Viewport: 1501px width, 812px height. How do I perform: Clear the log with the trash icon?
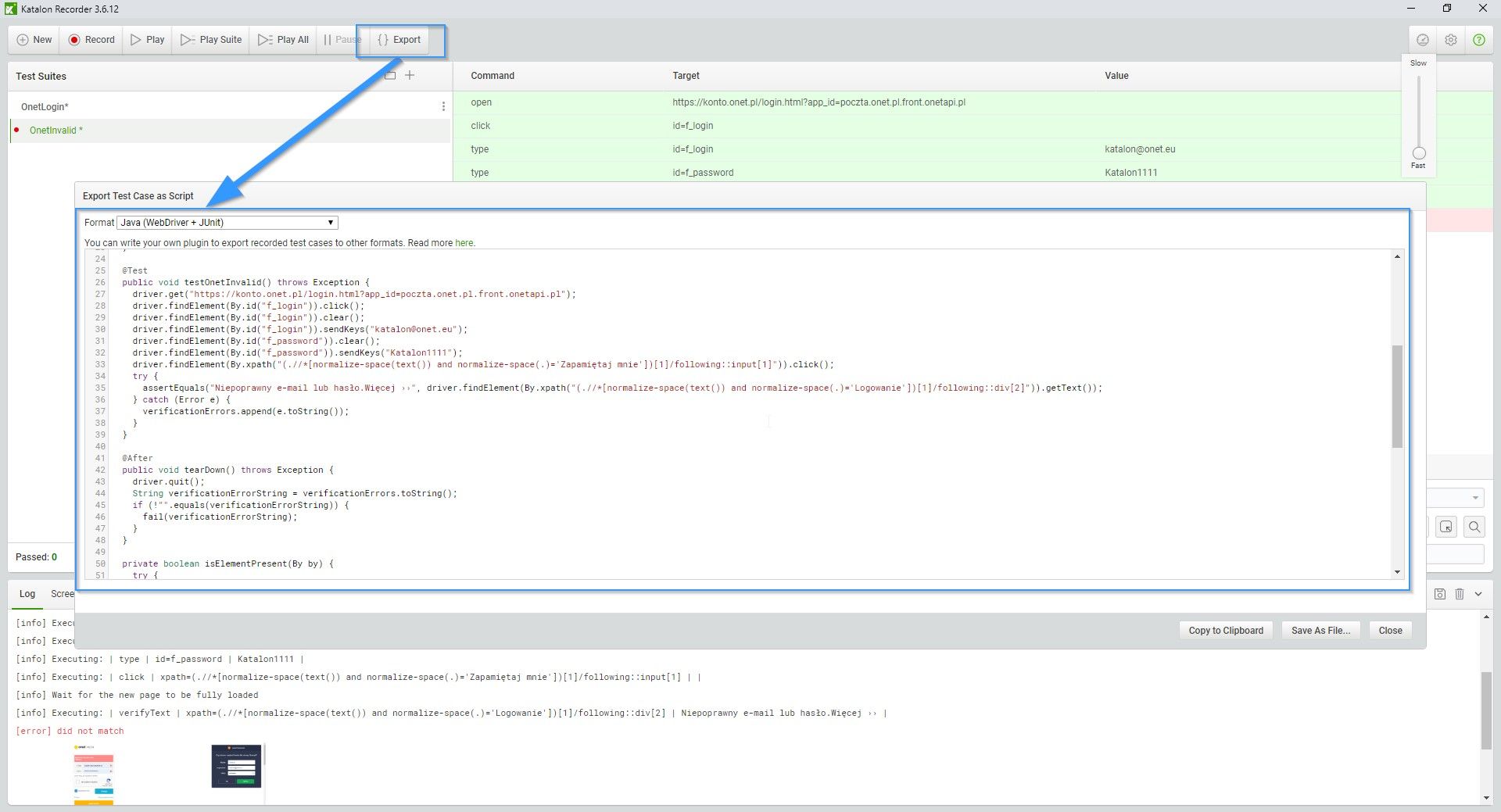[x=1460, y=594]
